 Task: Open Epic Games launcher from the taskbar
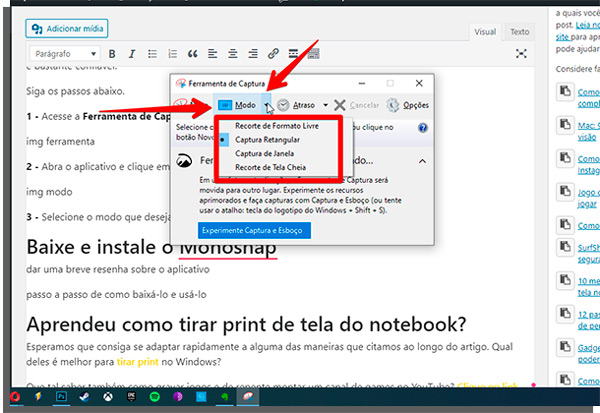(131, 397)
